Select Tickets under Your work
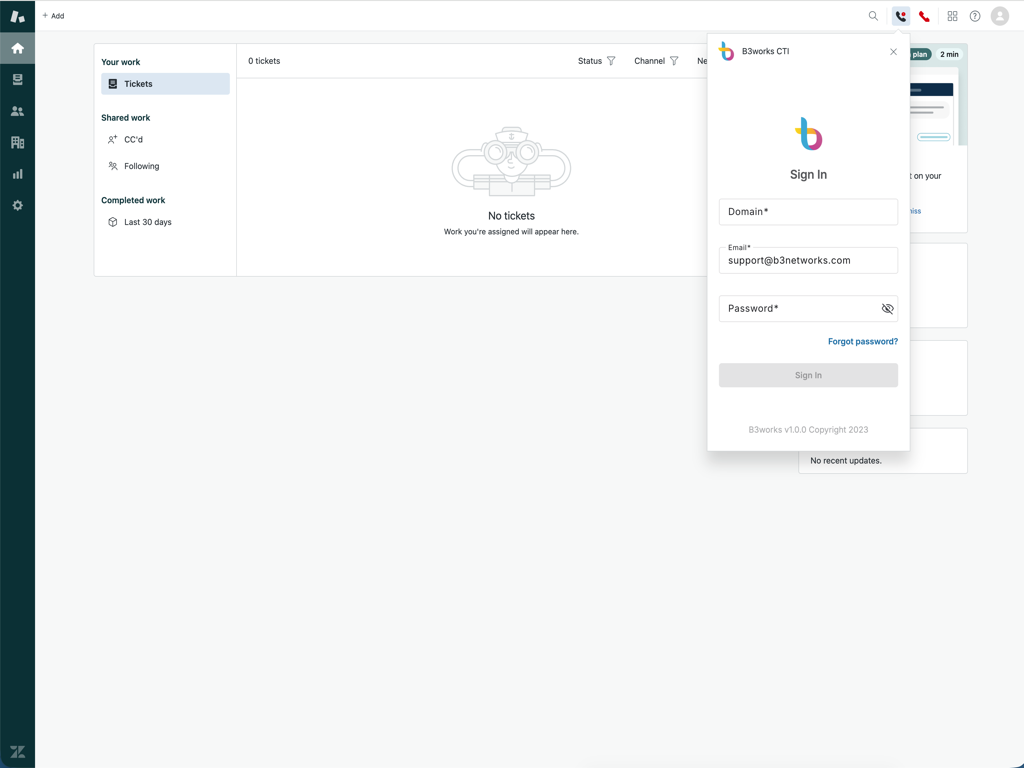Image resolution: width=1024 pixels, height=768 pixels. (x=139, y=84)
